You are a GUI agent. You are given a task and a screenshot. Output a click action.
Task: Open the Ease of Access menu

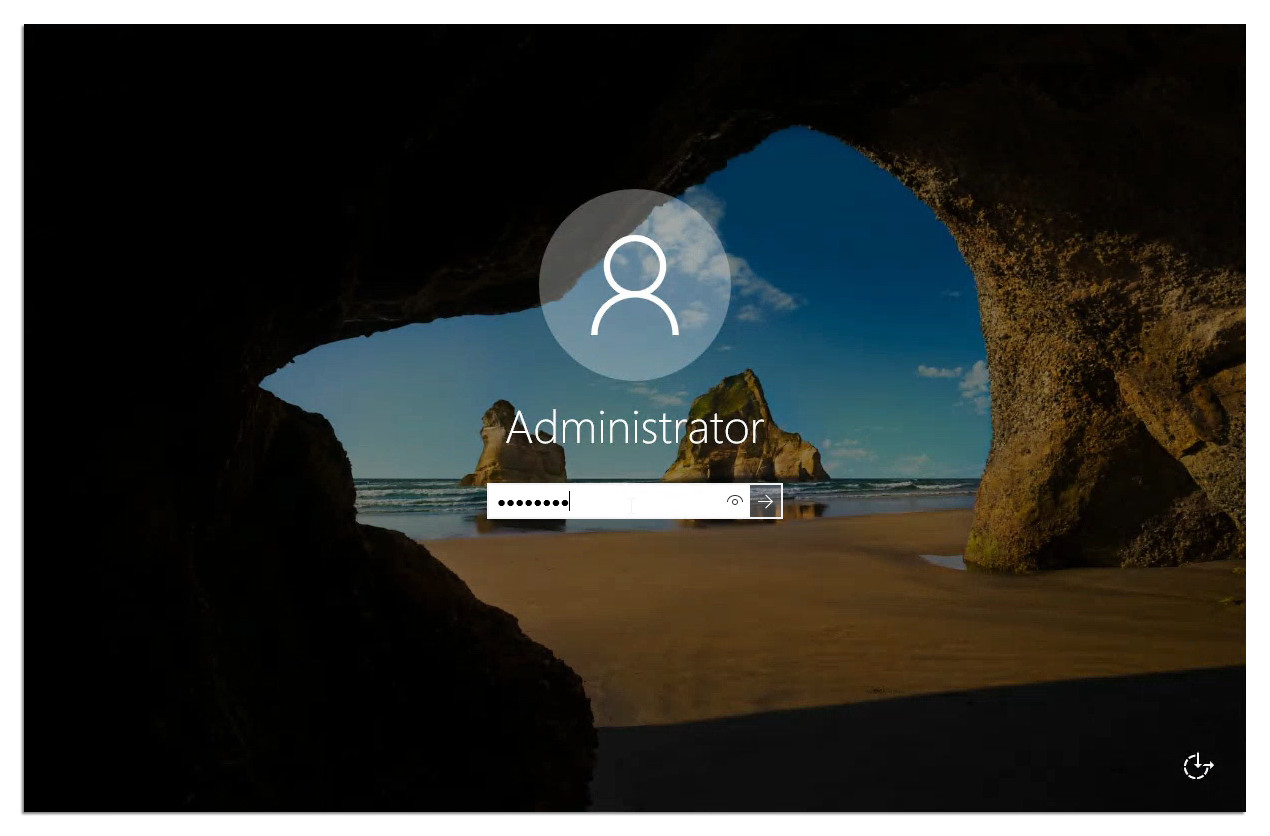[1197, 766]
